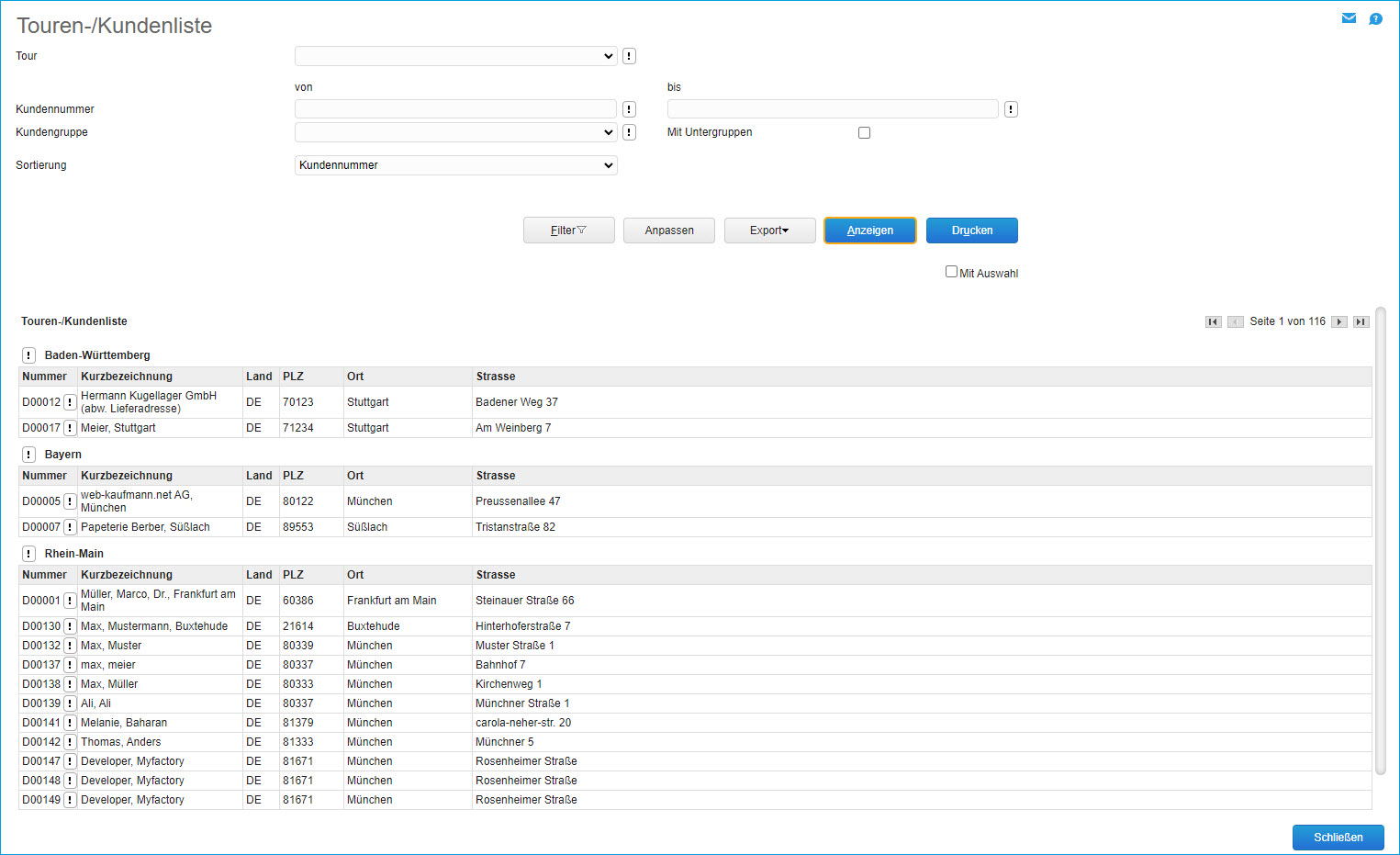The width and height of the screenshot is (1400, 855).
Task: Open info icon for customer D00007
Action: coord(70,527)
